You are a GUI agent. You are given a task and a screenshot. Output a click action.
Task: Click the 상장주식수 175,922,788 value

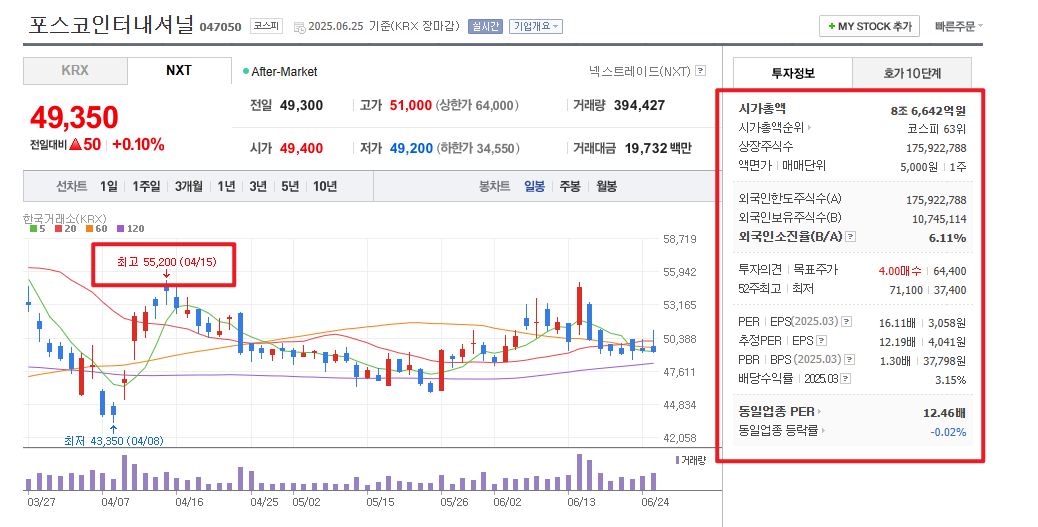[936, 148]
